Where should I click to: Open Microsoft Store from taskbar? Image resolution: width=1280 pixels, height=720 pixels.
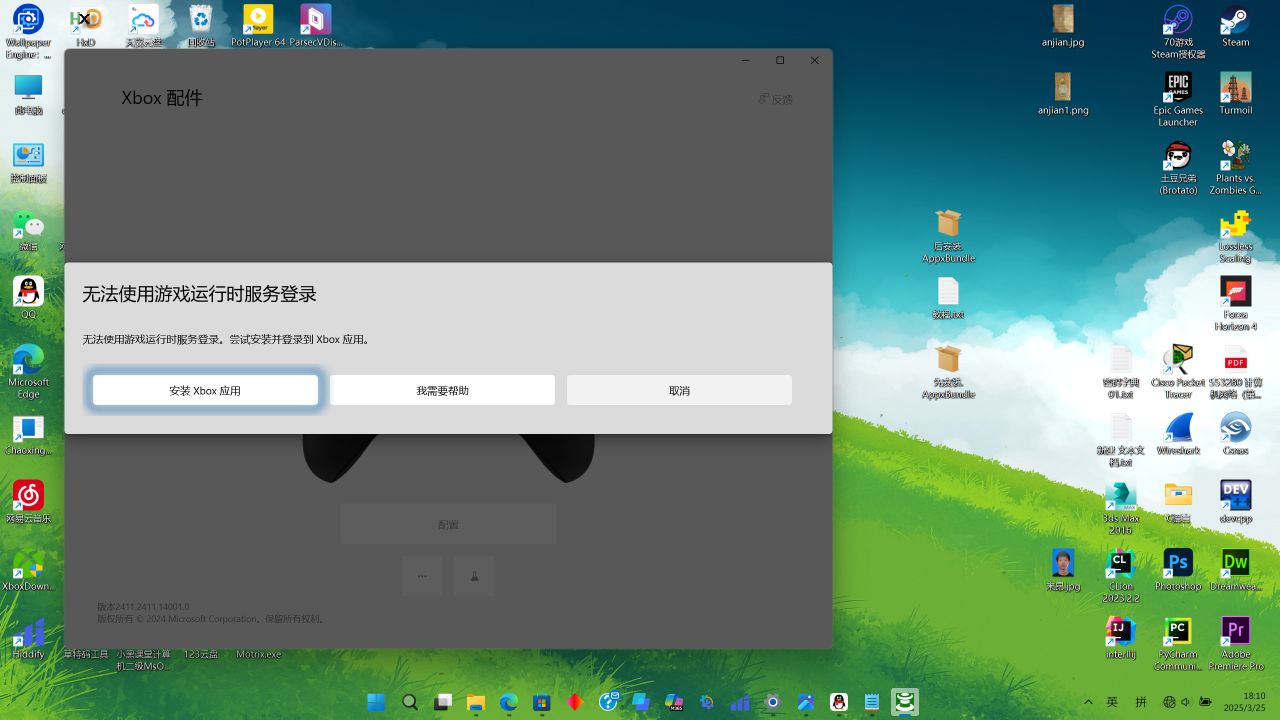tap(541, 703)
